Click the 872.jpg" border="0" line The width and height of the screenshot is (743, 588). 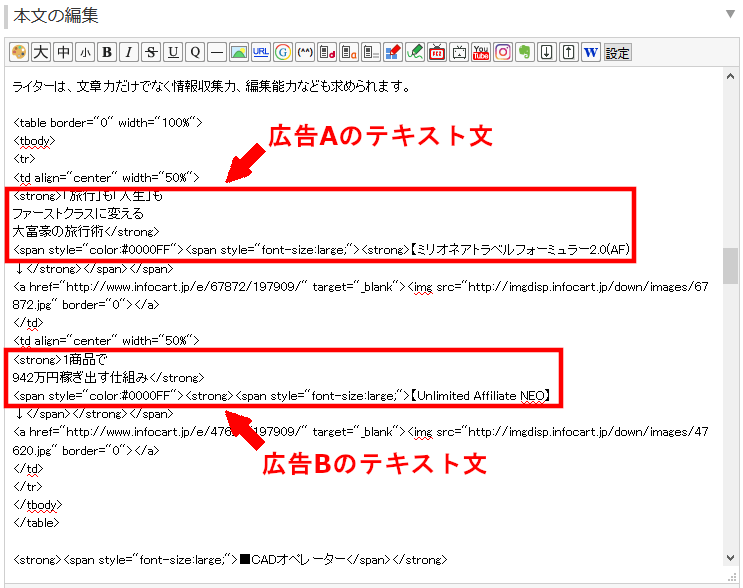tap(86, 305)
